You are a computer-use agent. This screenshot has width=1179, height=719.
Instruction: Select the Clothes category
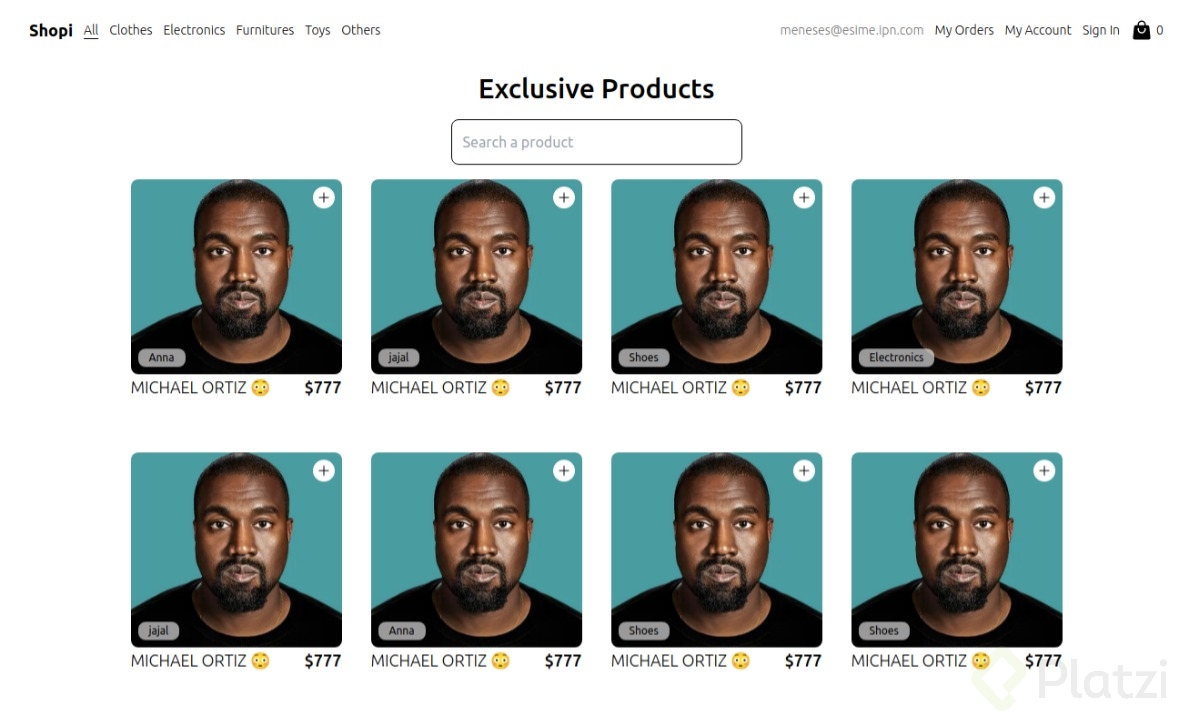coord(131,30)
